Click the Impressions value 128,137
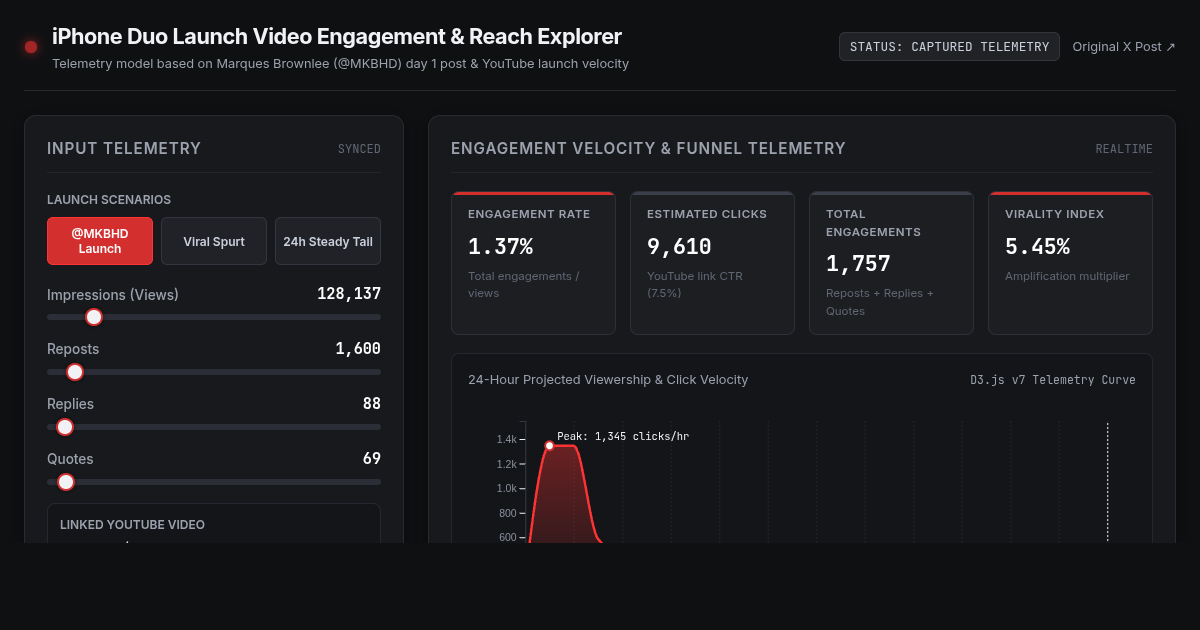 (349, 294)
